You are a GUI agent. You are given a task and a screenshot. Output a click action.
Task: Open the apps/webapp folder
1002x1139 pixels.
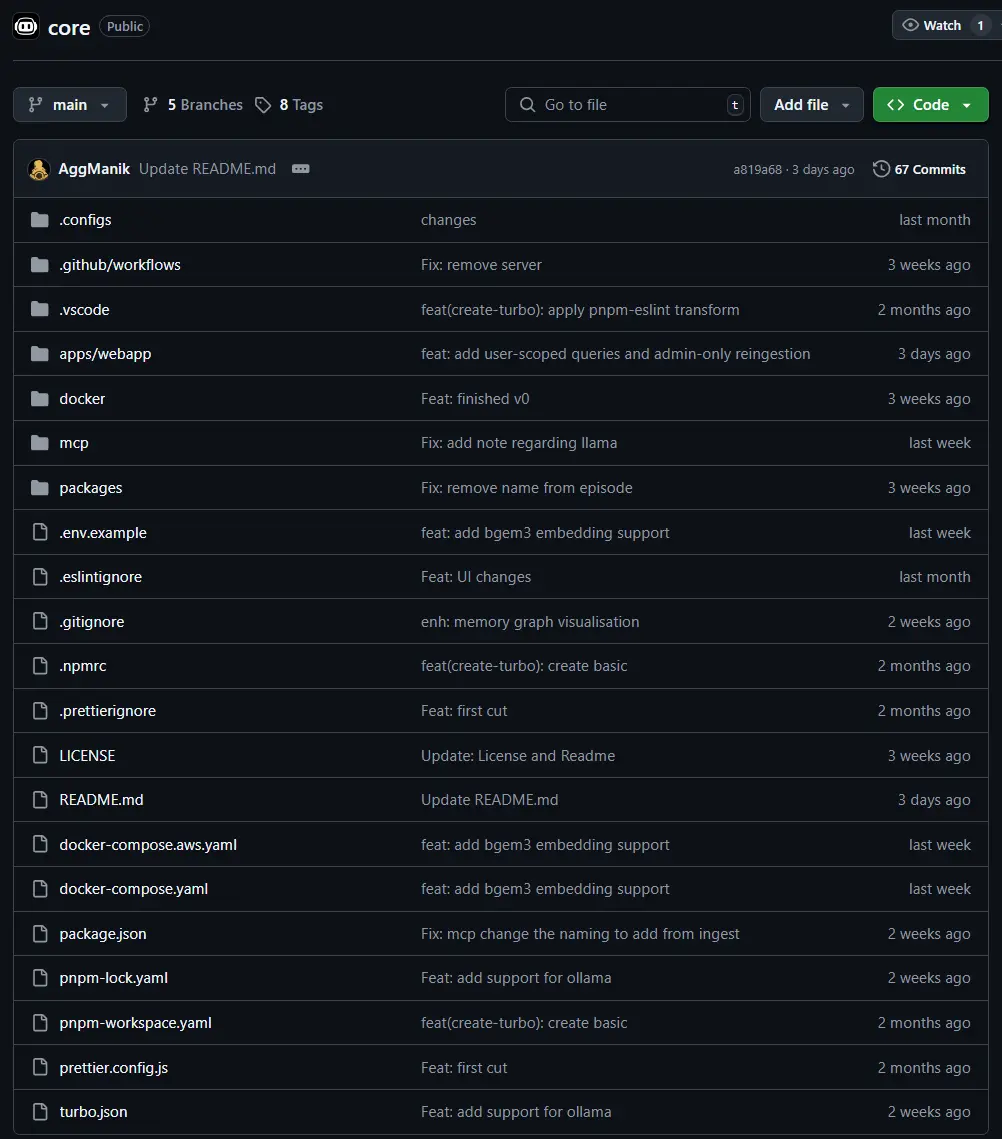point(105,354)
